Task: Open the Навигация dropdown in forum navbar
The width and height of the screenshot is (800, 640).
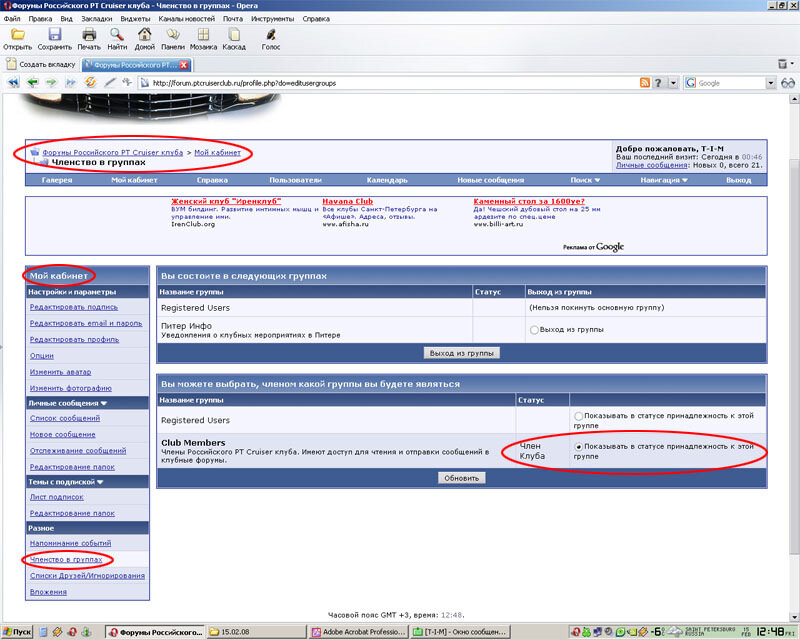Action: click(664, 180)
